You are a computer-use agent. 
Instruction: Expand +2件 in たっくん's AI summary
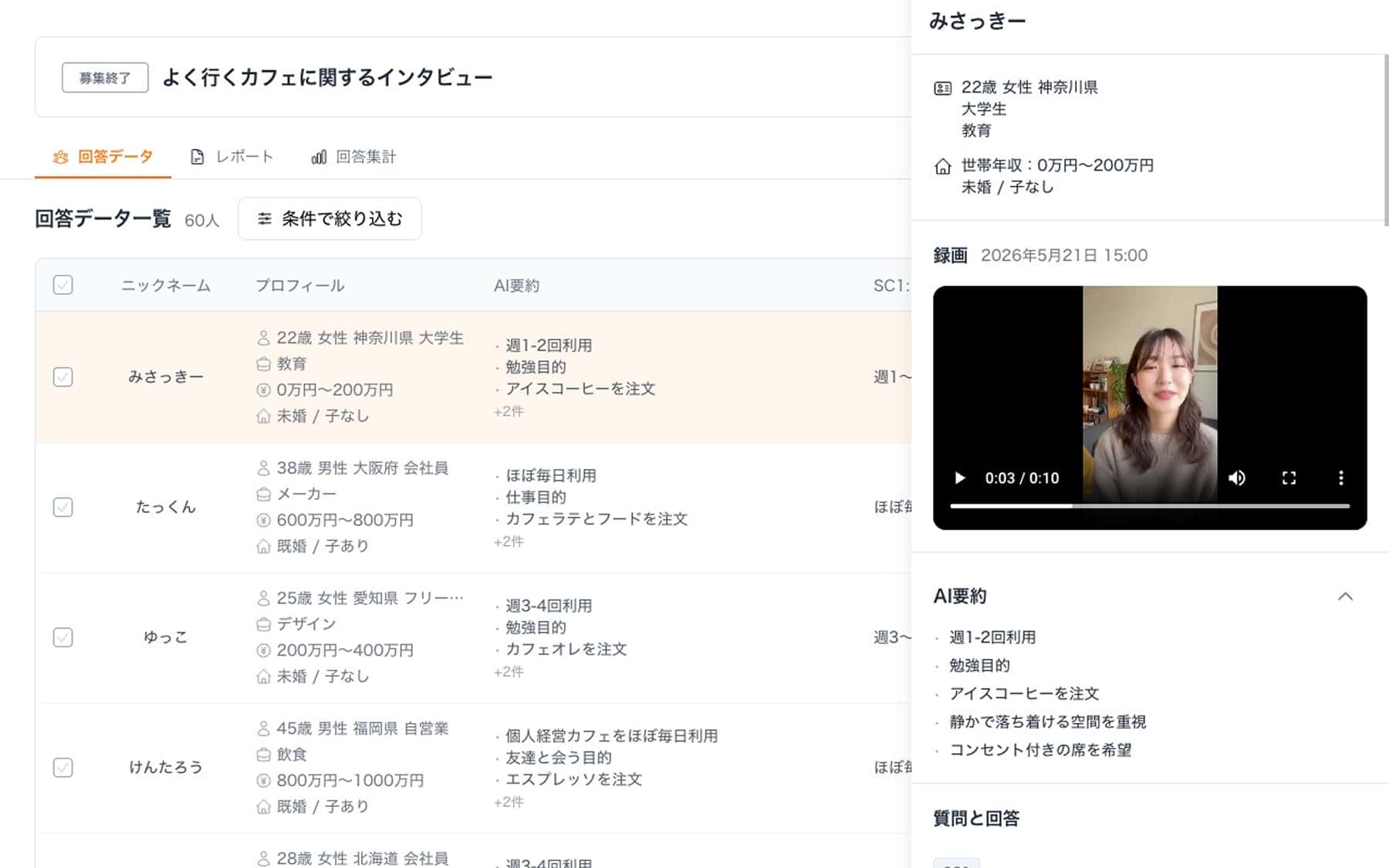[x=509, y=542]
